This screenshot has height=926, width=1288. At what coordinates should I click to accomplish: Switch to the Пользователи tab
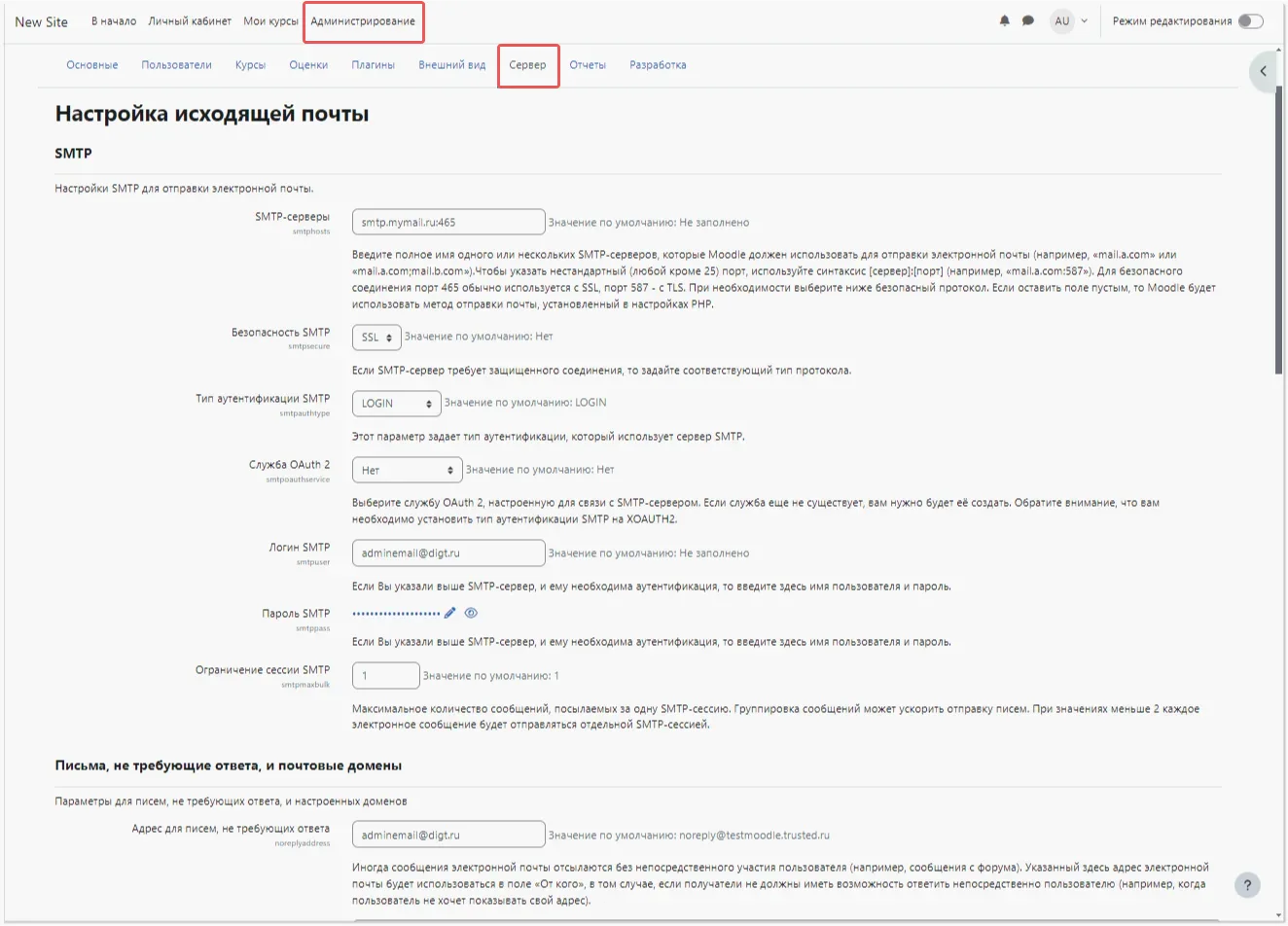[x=177, y=64]
